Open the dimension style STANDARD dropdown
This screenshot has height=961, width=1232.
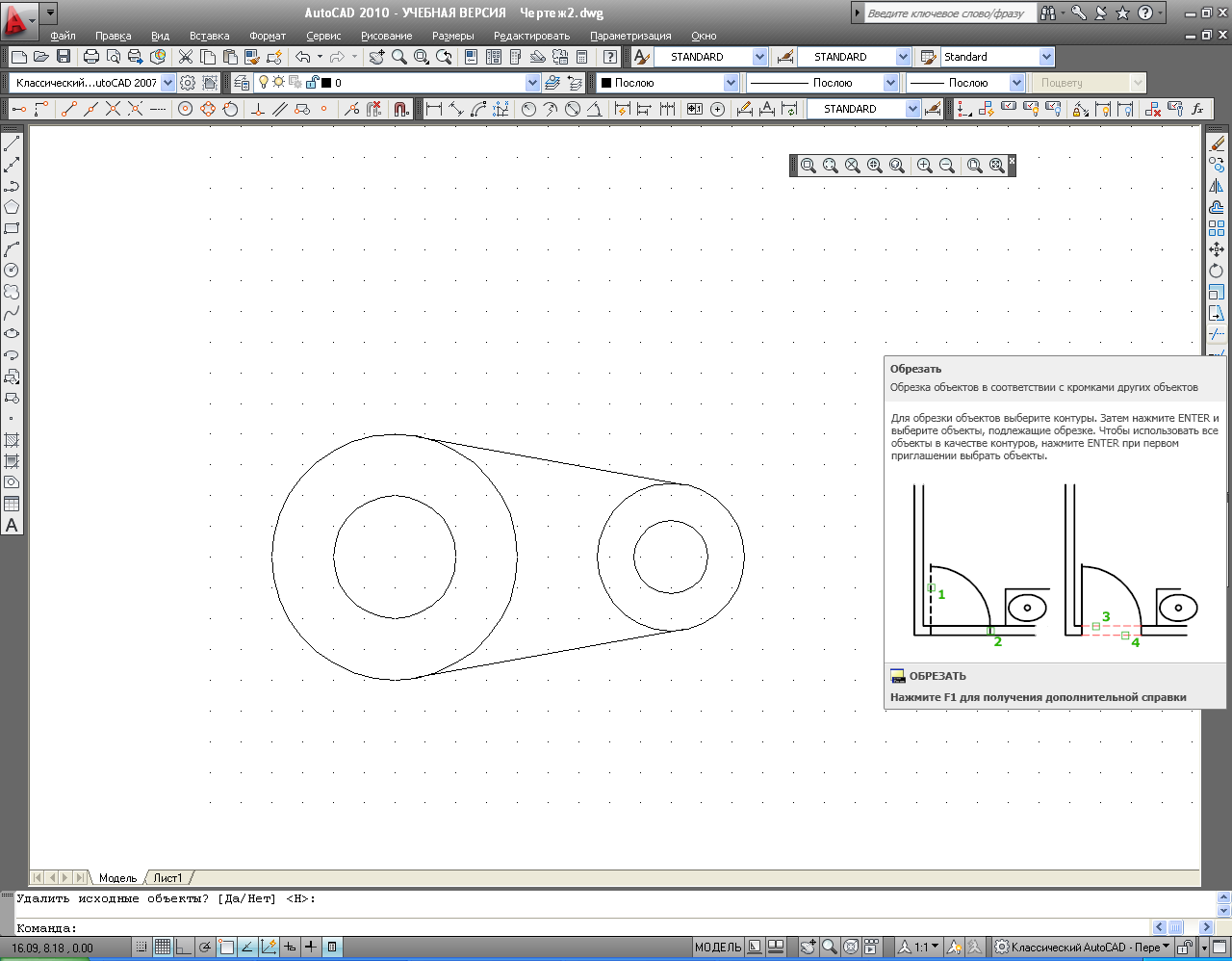903,57
